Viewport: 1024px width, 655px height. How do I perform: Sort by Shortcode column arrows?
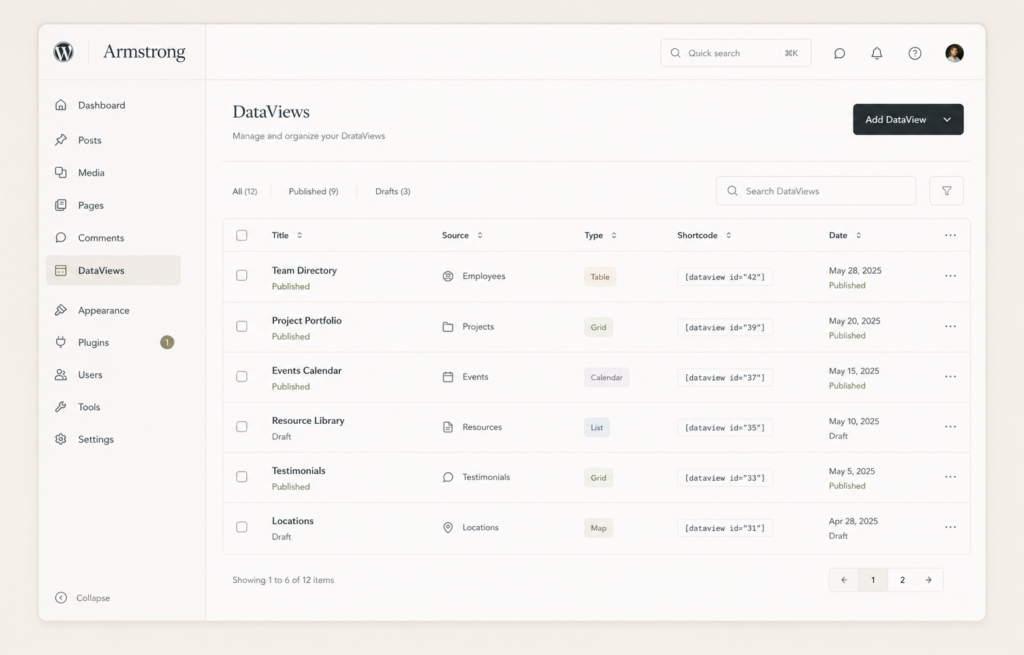pyautogui.click(x=729, y=235)
